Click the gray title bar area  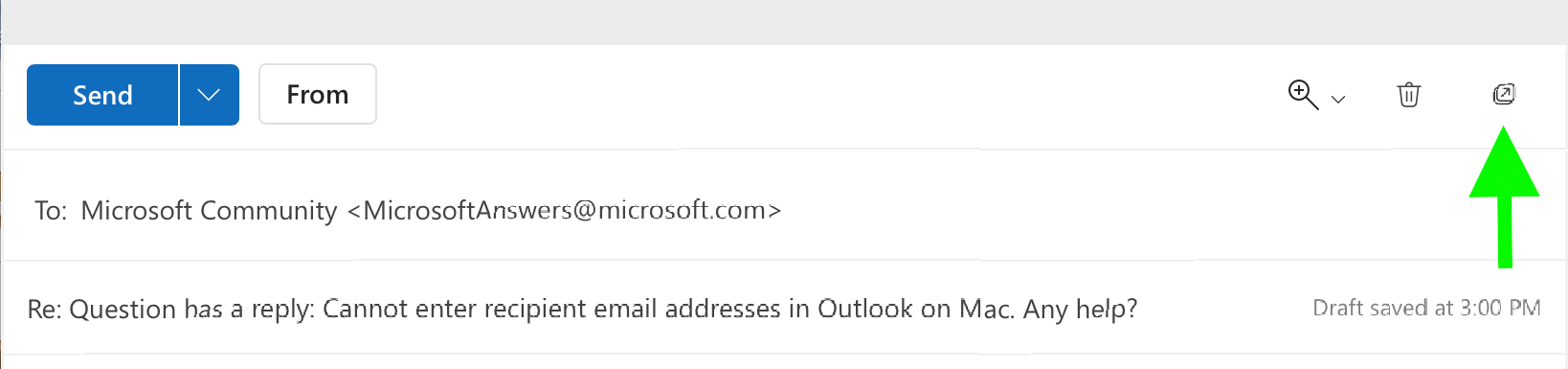784,22
